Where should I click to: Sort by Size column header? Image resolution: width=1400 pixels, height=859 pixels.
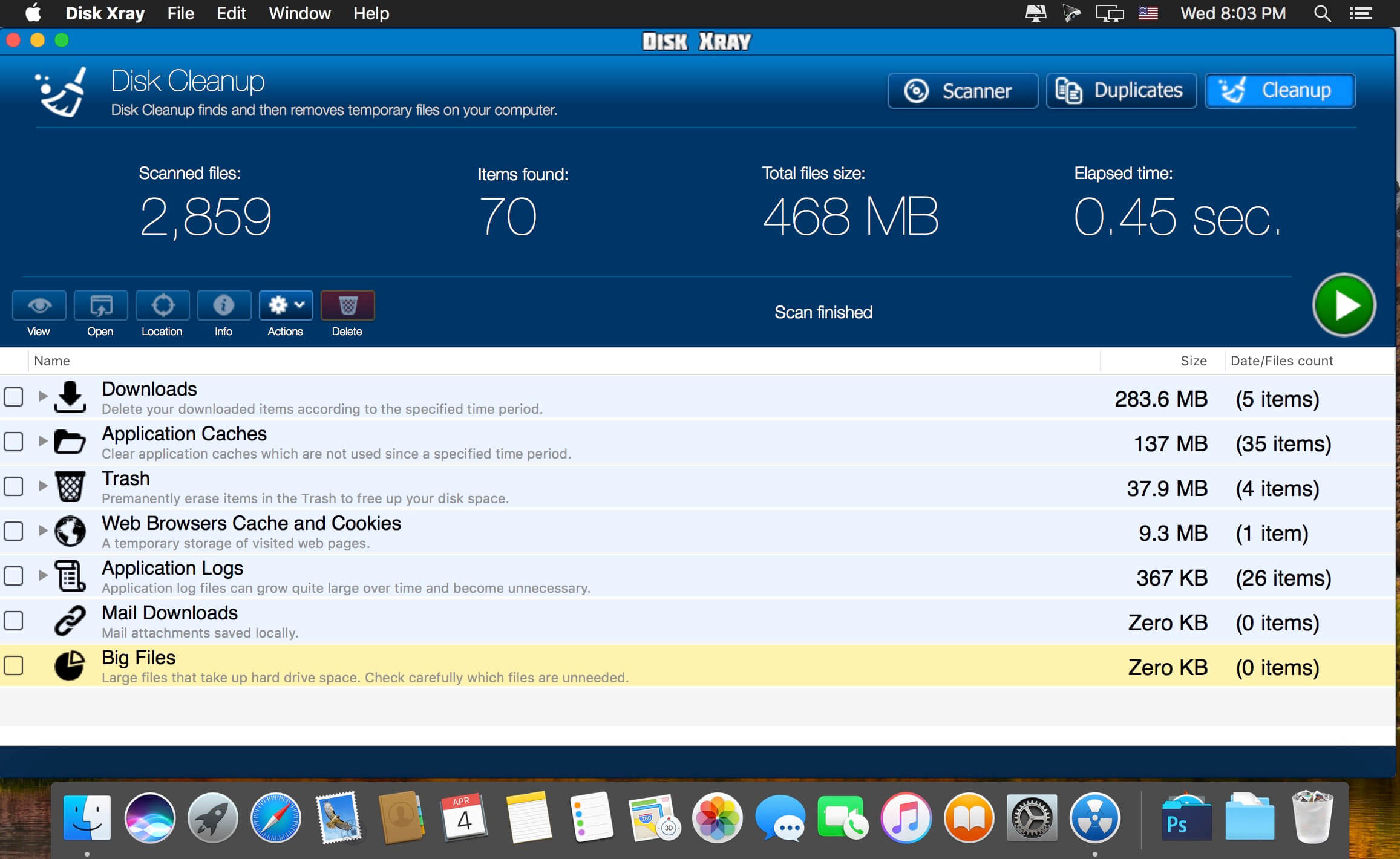(x=1193, y=361)
